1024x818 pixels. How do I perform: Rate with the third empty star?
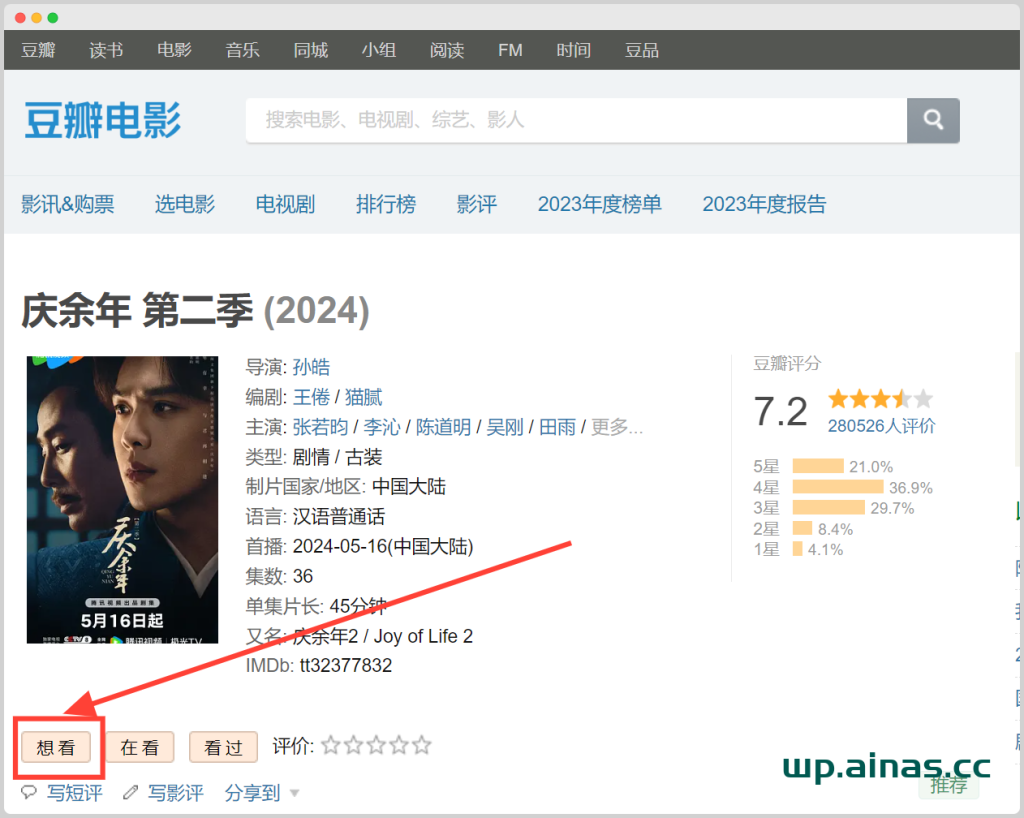377,745
